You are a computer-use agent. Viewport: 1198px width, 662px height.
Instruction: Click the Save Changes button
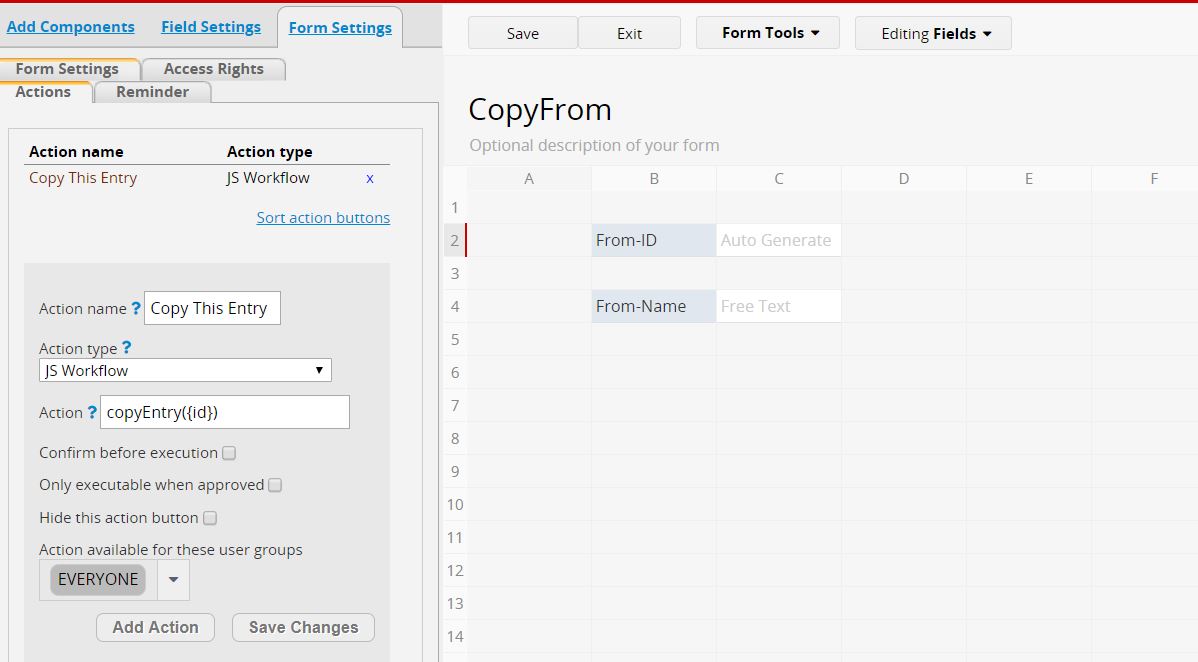point(303,627)
